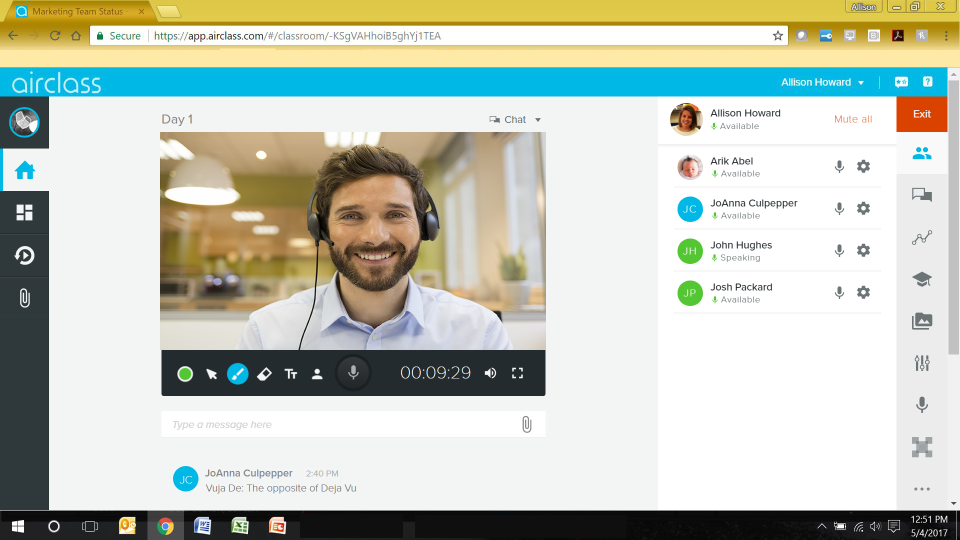Mute Arik Abel's microphone
960x540 pixels.
coord(839,167)
